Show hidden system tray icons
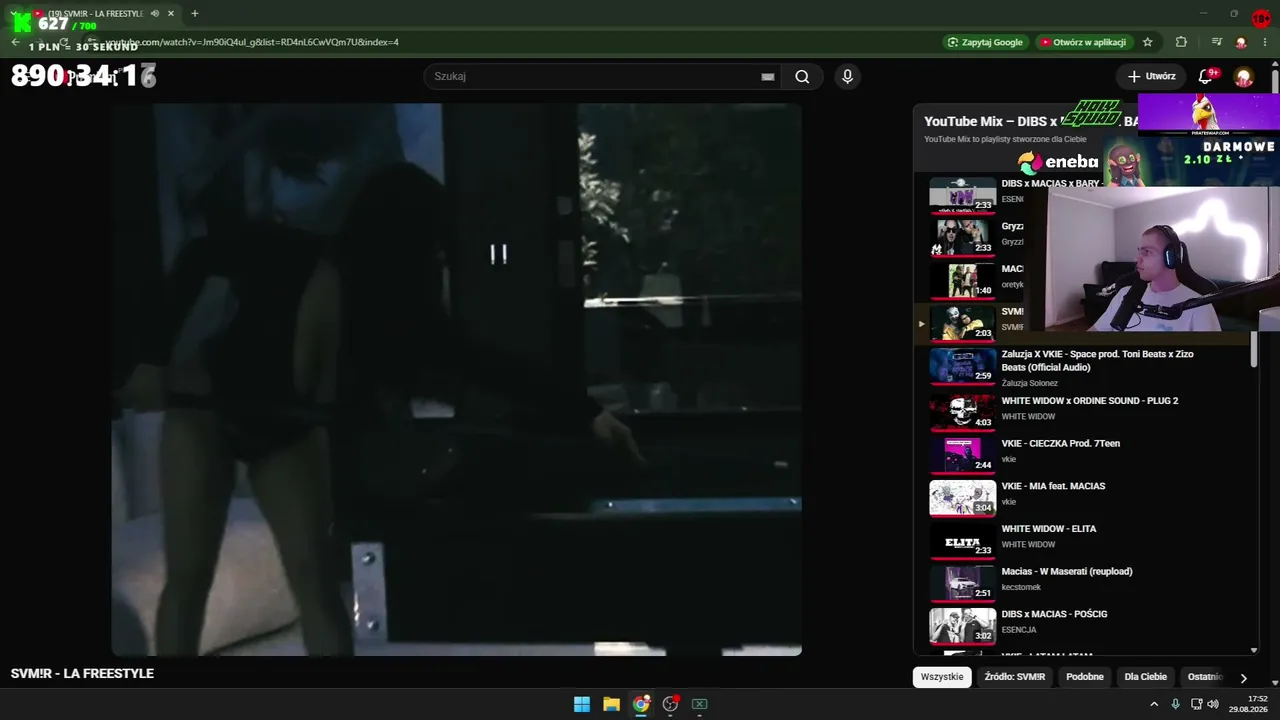 (x=1154, y=704)
